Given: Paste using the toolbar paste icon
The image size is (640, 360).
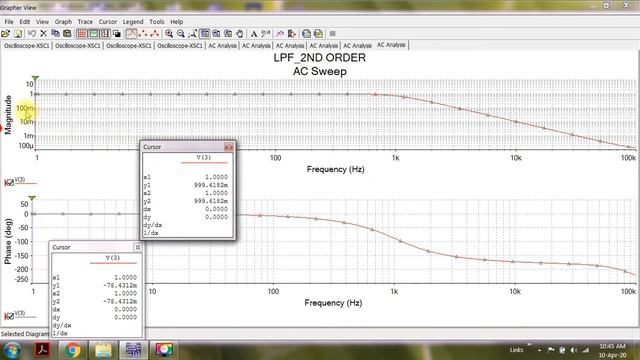Looking at the screenshot, I should [x=67, y=34].
